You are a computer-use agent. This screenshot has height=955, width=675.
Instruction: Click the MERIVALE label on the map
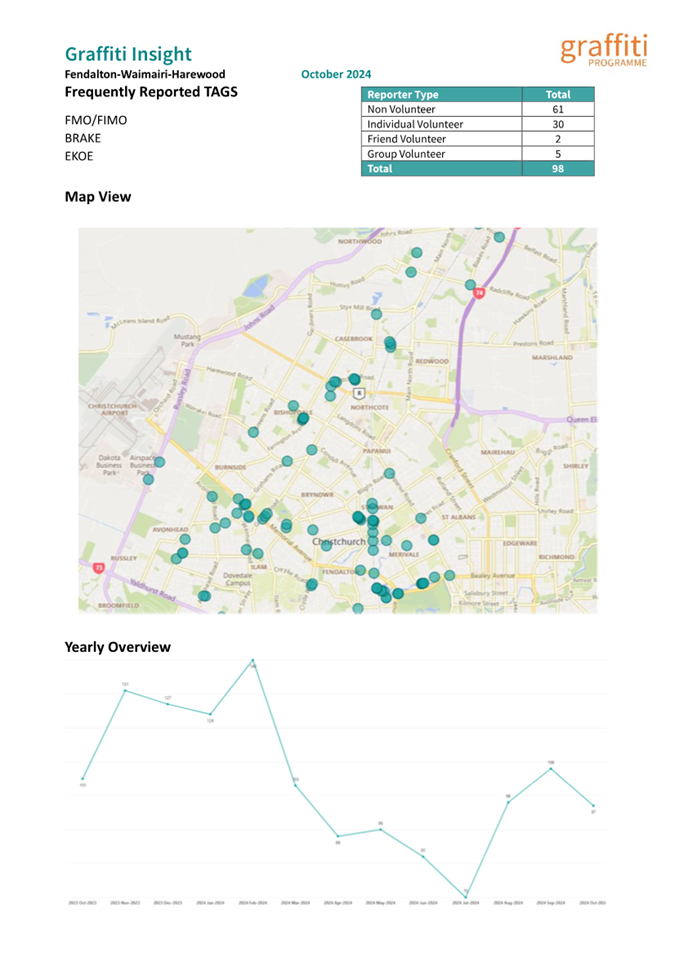[403, 554]
